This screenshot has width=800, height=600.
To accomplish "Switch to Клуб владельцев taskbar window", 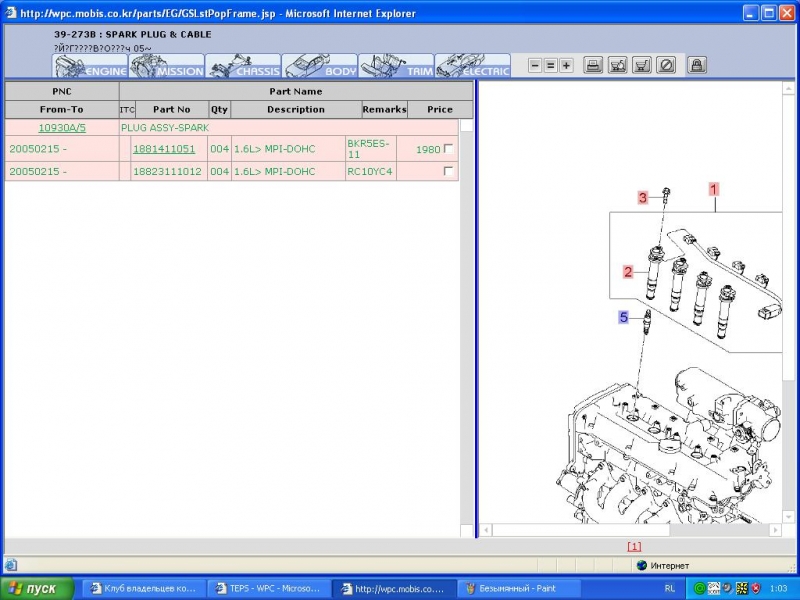I will 143,588.
